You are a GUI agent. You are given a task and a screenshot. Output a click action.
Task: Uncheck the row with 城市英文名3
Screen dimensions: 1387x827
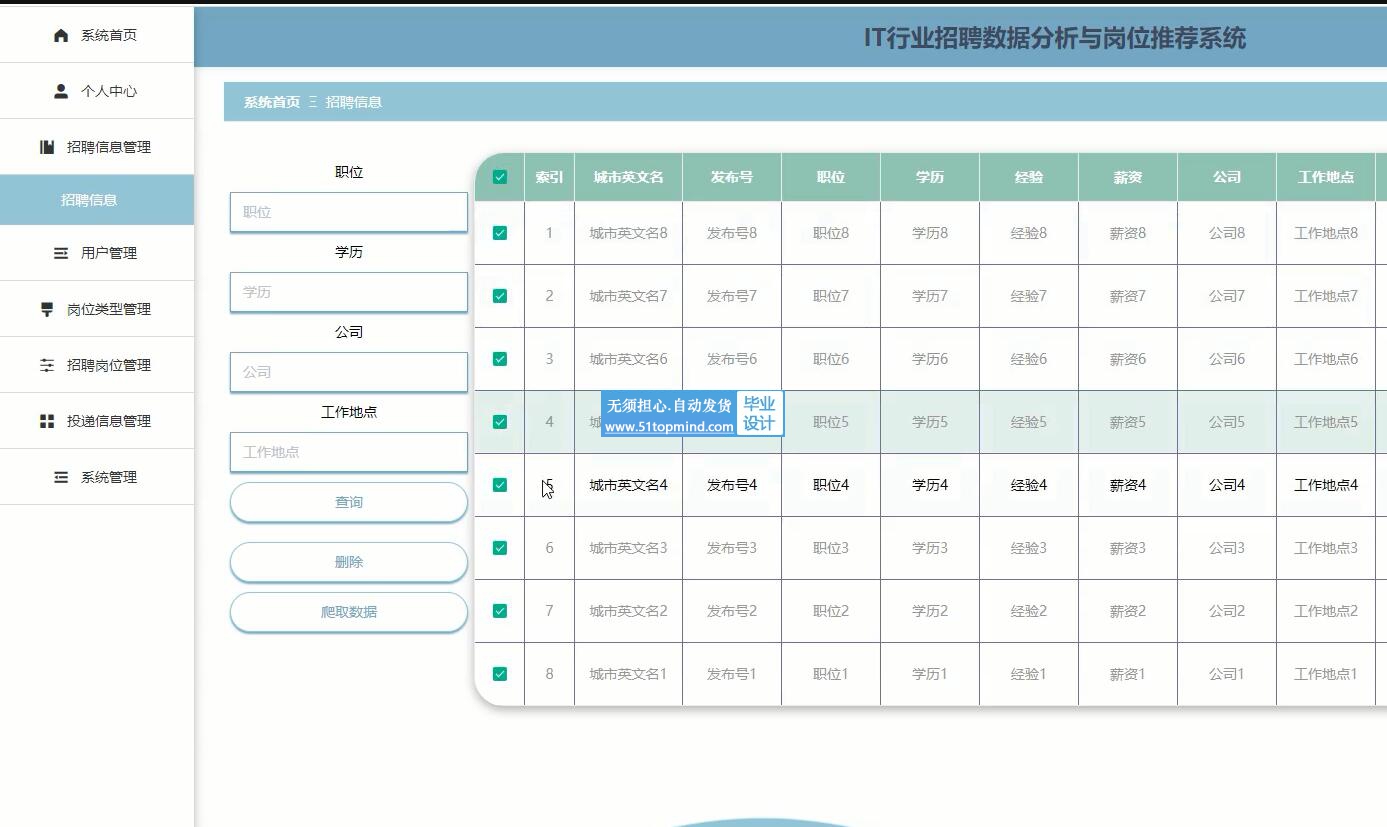(x=500, y=548)
